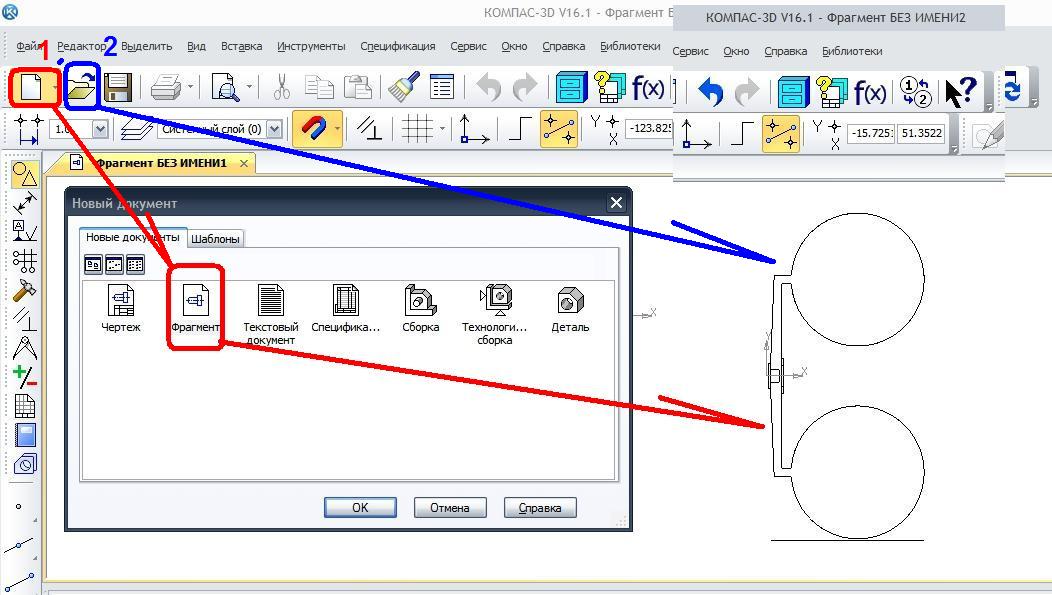Activate the What's This help cursor icon

pyautogui.click(x=960, y=92)
